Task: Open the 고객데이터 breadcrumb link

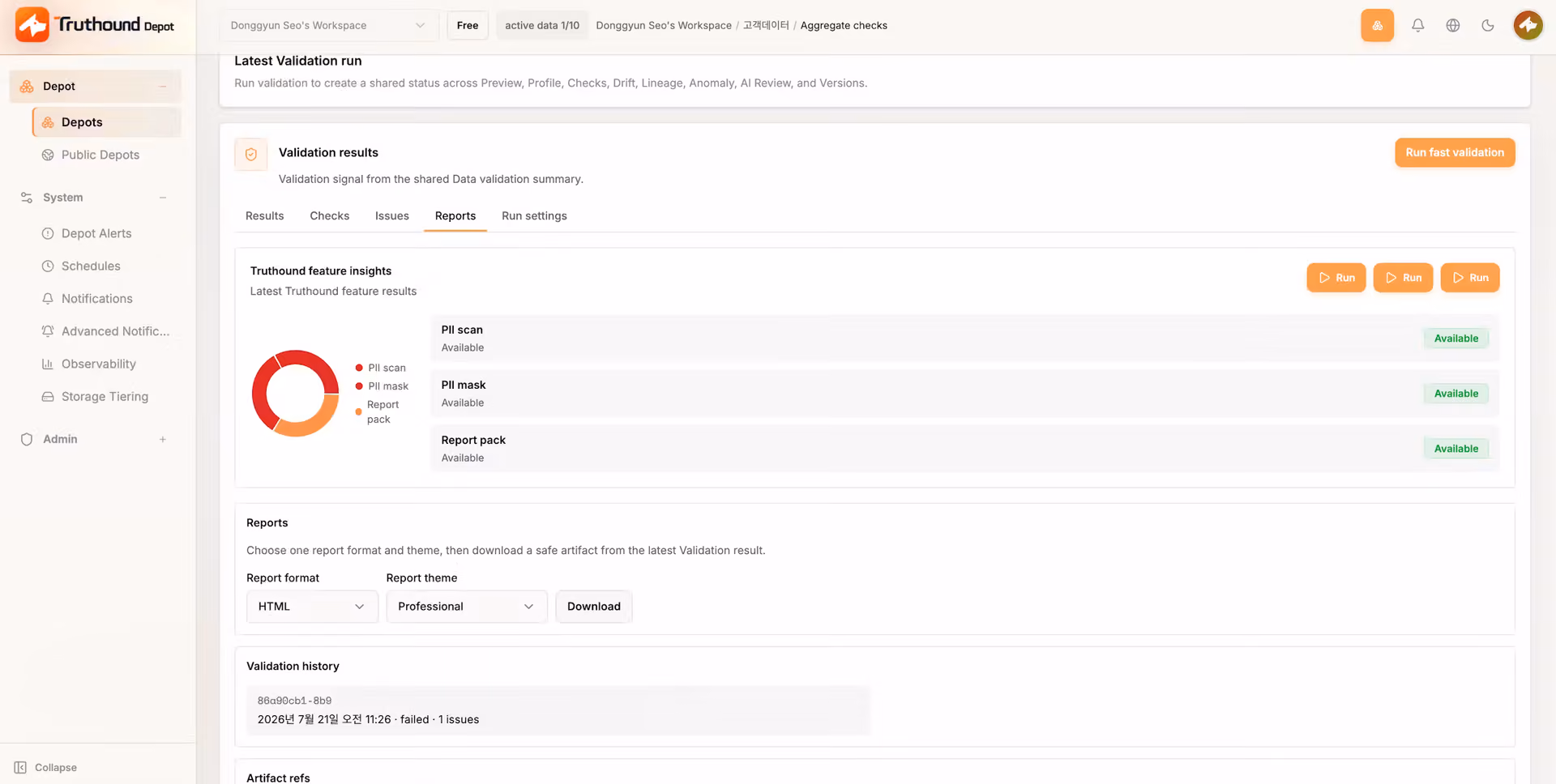Action: (x=766, y=25)
